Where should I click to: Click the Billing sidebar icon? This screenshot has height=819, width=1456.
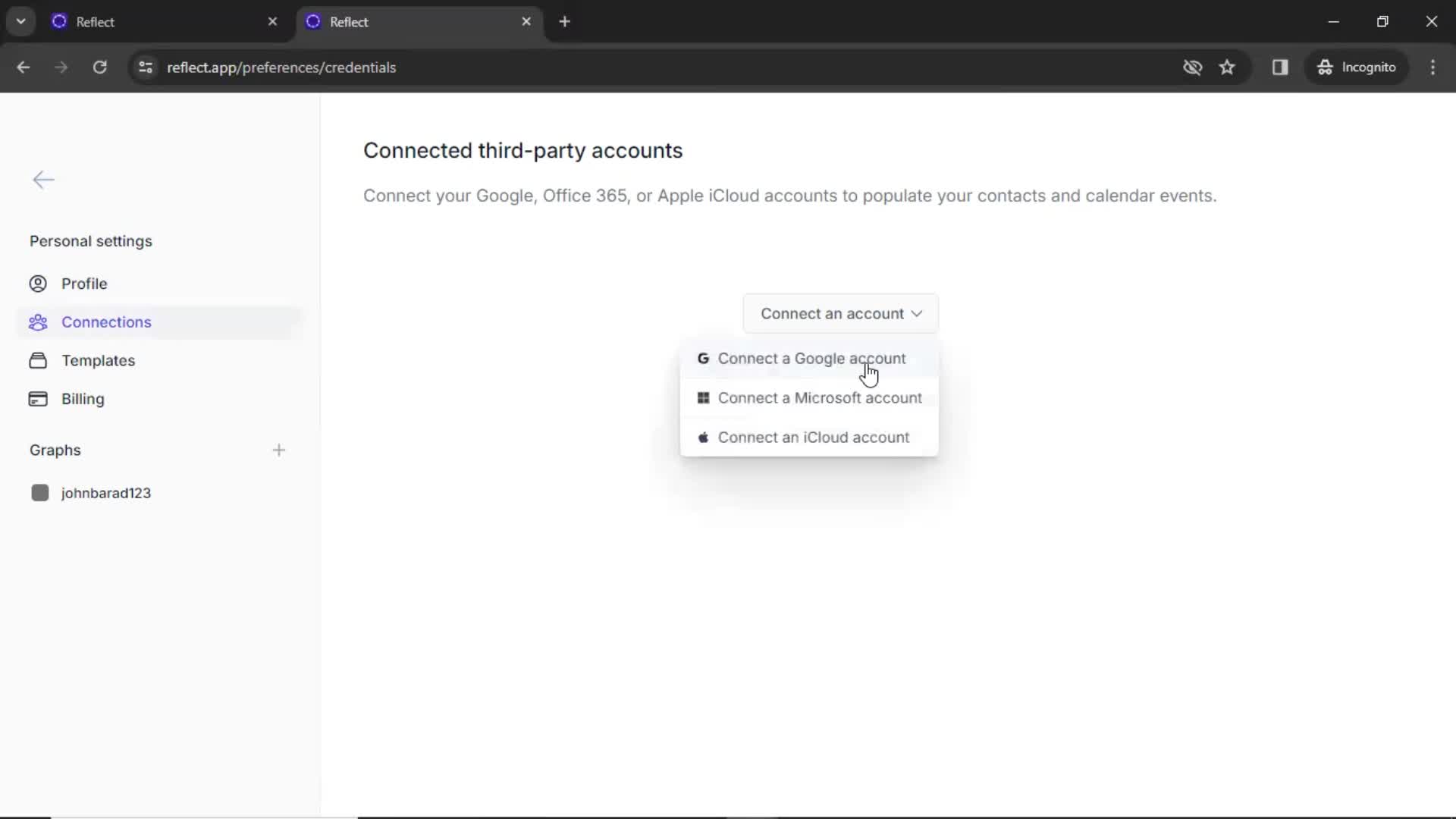click(x=38, y=399)
